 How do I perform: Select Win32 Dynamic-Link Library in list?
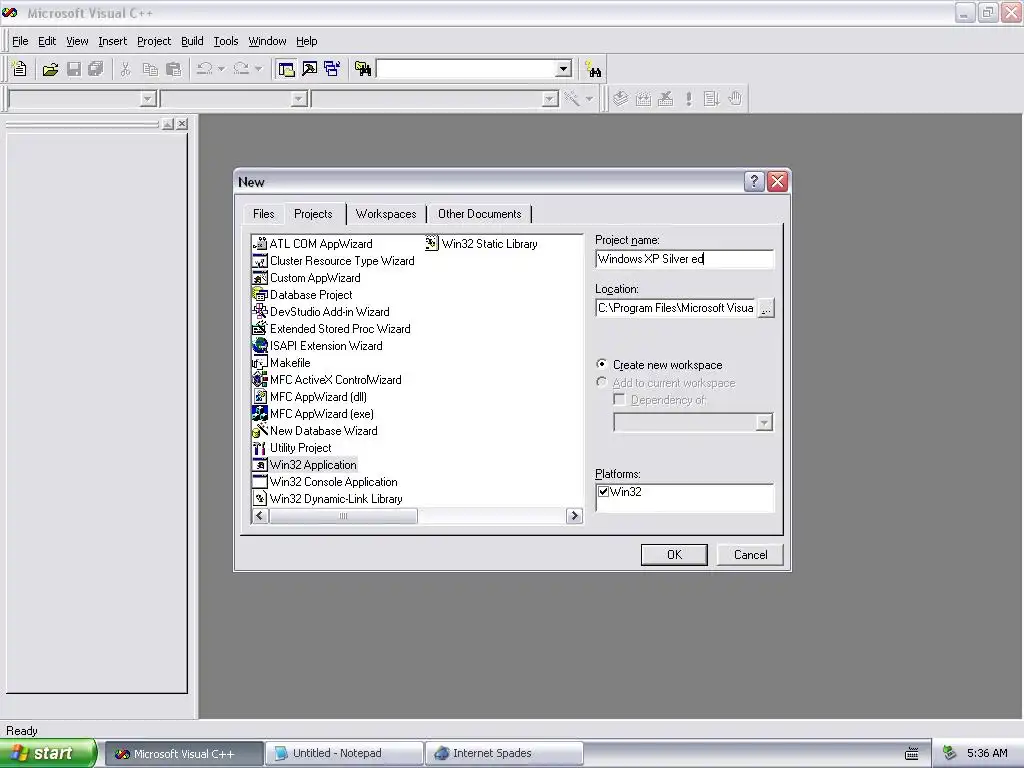click(x=327, y=499)
